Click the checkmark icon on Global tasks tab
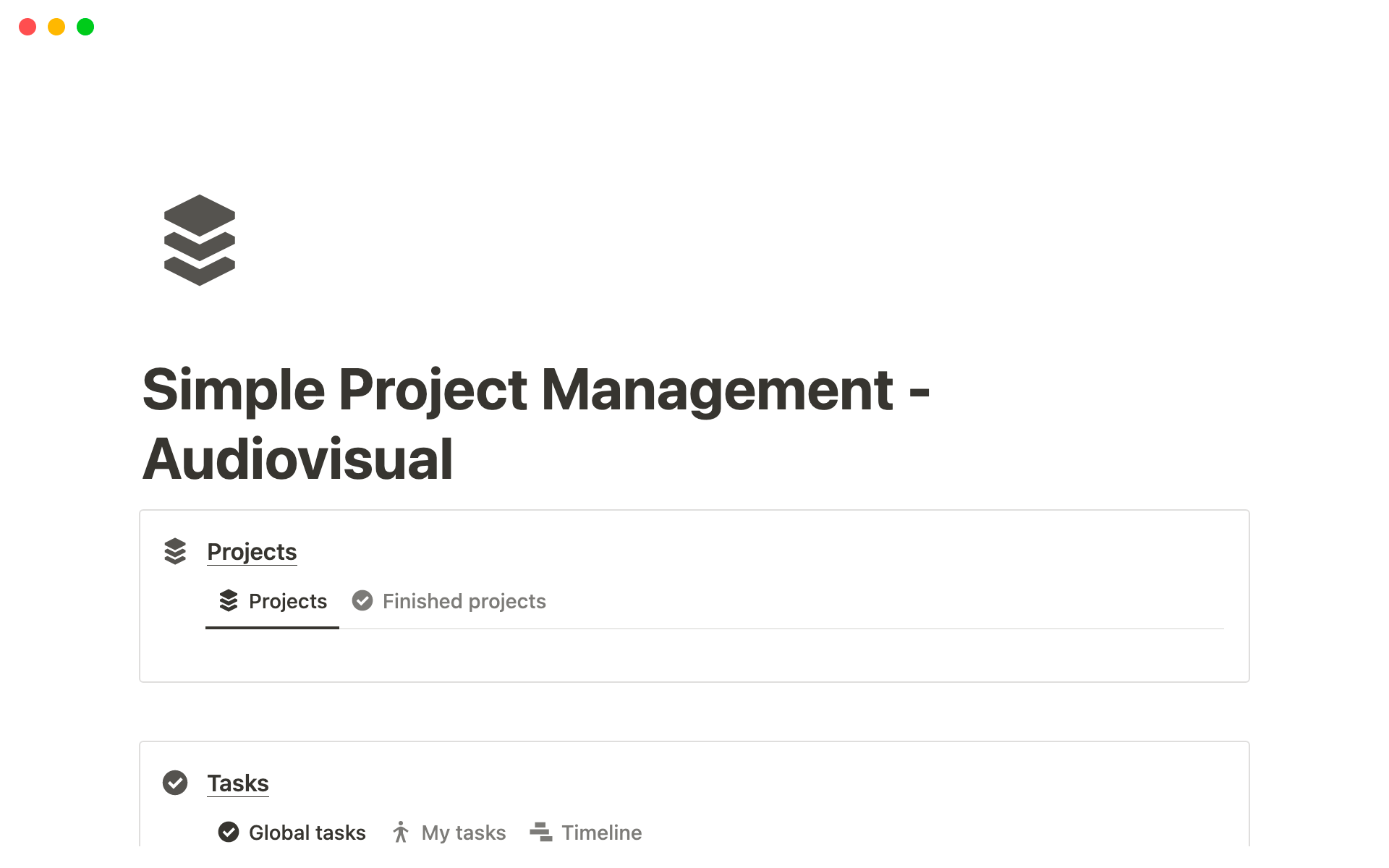 coord(229,832)
